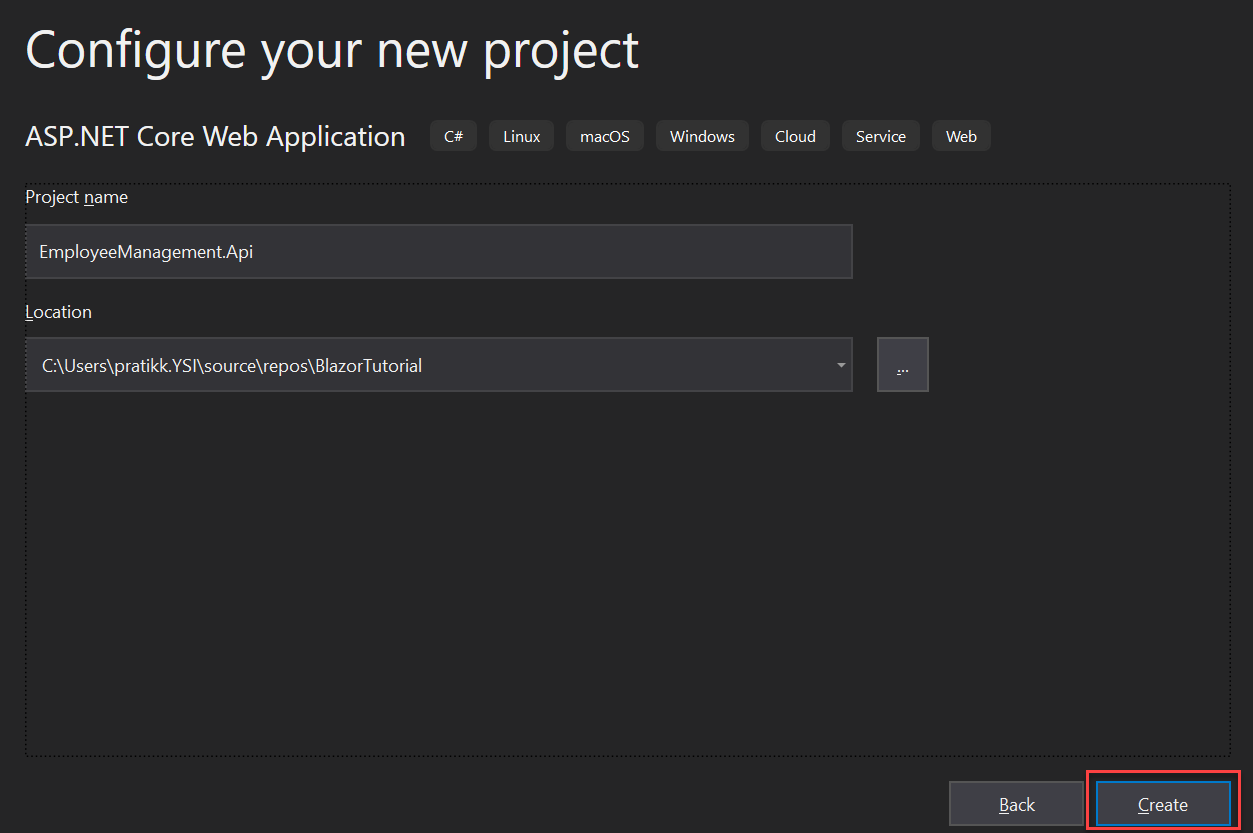This screenshot has width=1253, height=833.
Task: Click the macOS platform tag
Action: click(x=604, y=136)
